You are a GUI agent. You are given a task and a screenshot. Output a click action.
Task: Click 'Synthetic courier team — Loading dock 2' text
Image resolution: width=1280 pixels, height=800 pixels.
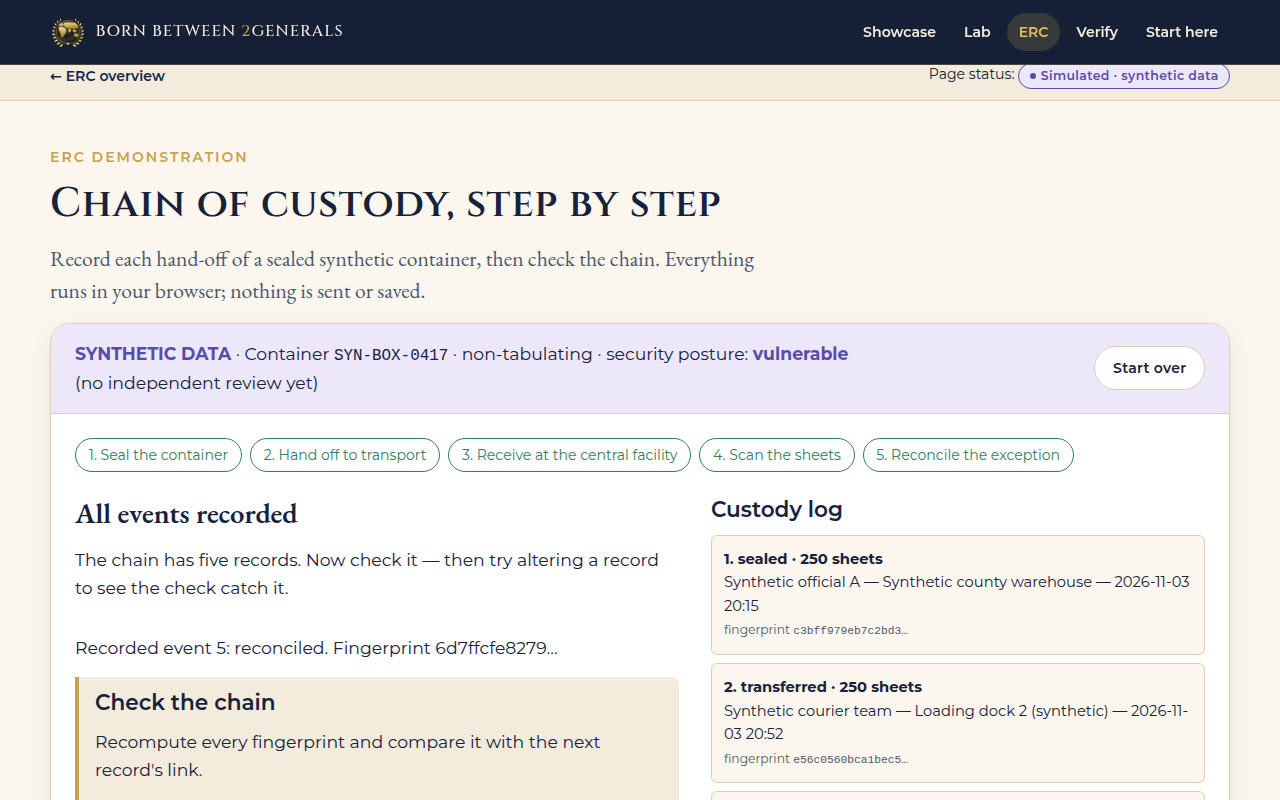click(956, 722)
